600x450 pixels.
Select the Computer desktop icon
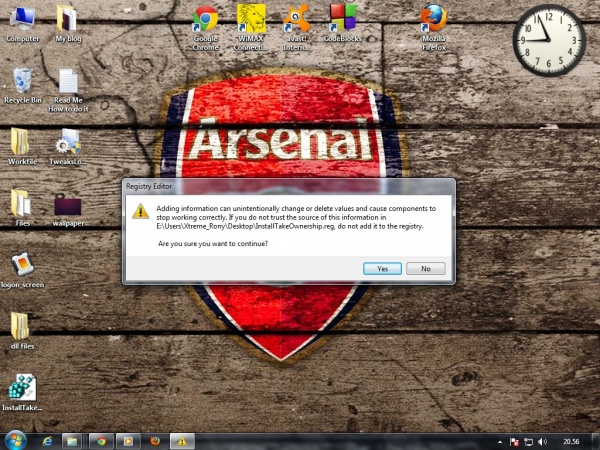[x=23, y=24]
